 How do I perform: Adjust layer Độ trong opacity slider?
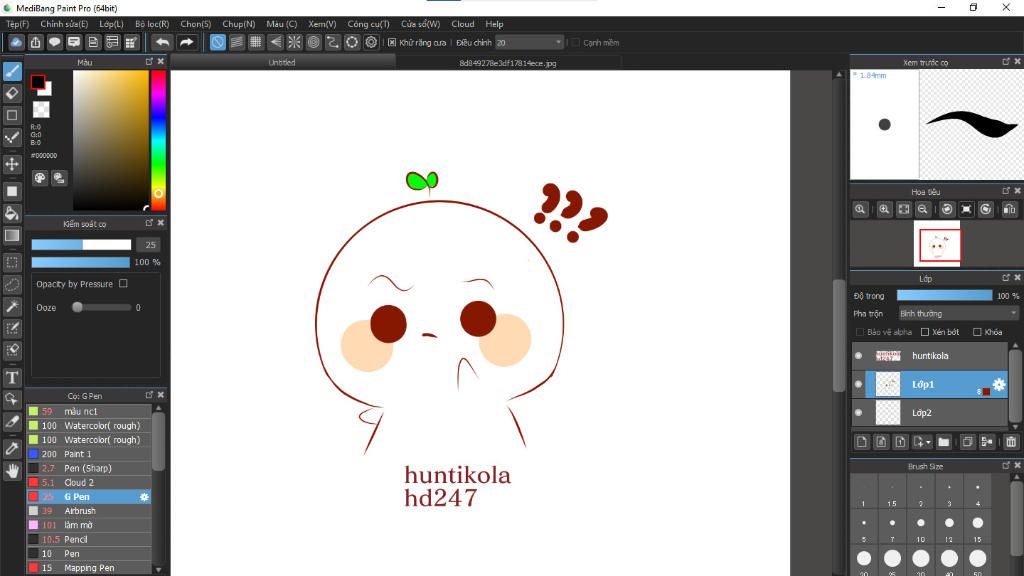point(944,296)
